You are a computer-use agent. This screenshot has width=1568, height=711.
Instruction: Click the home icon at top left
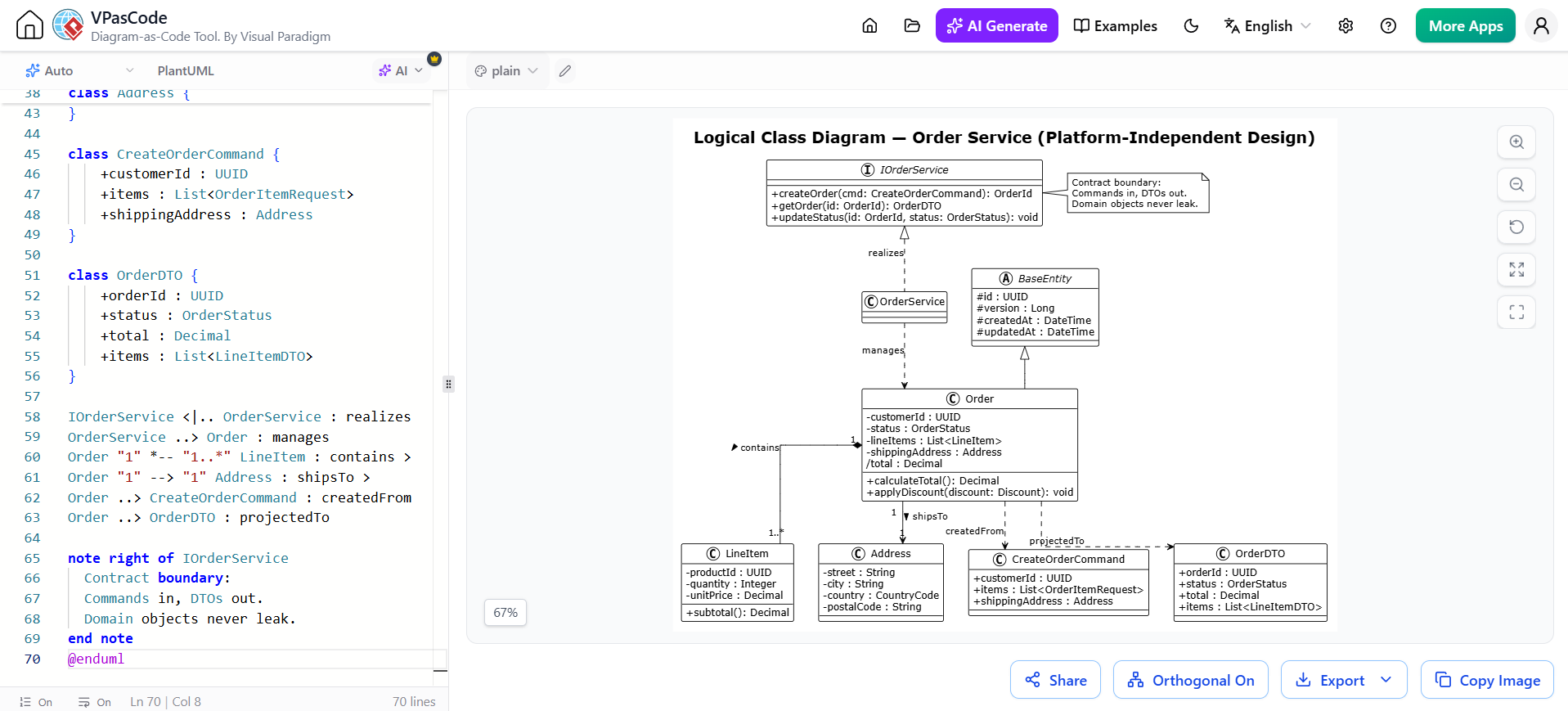tap(29, 25)
